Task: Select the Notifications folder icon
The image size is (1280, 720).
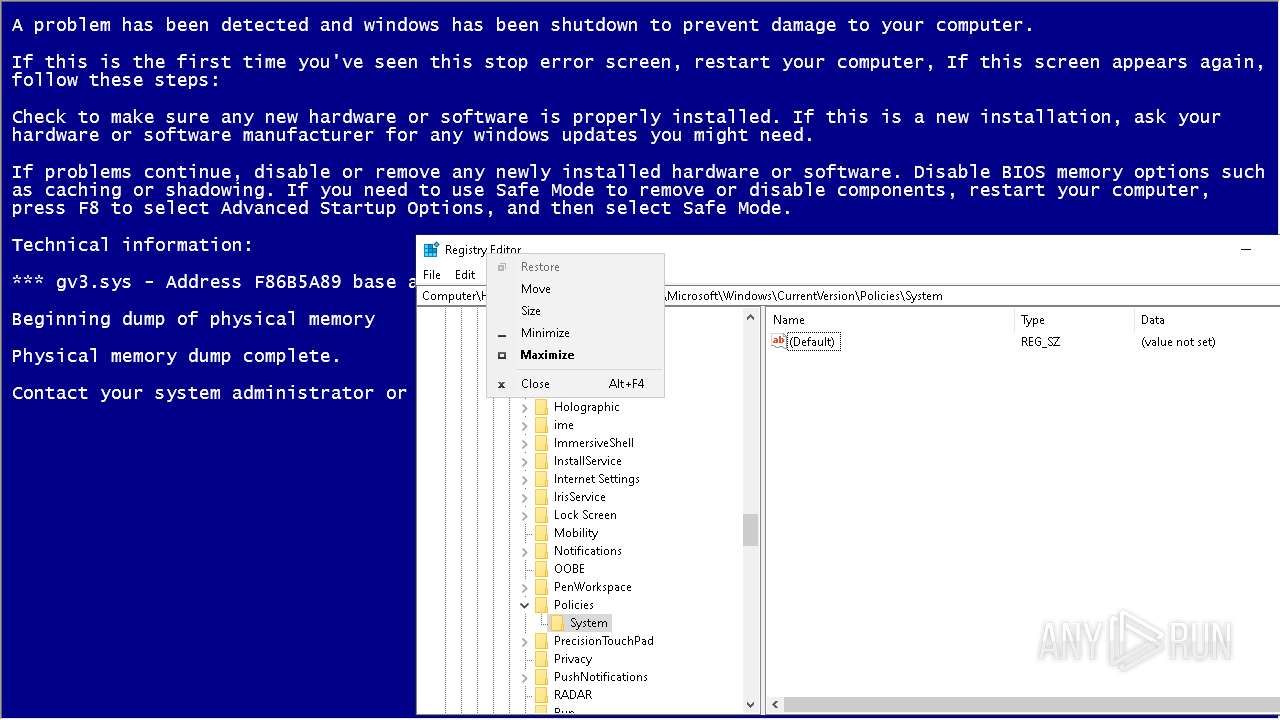Action: [541, 551]
